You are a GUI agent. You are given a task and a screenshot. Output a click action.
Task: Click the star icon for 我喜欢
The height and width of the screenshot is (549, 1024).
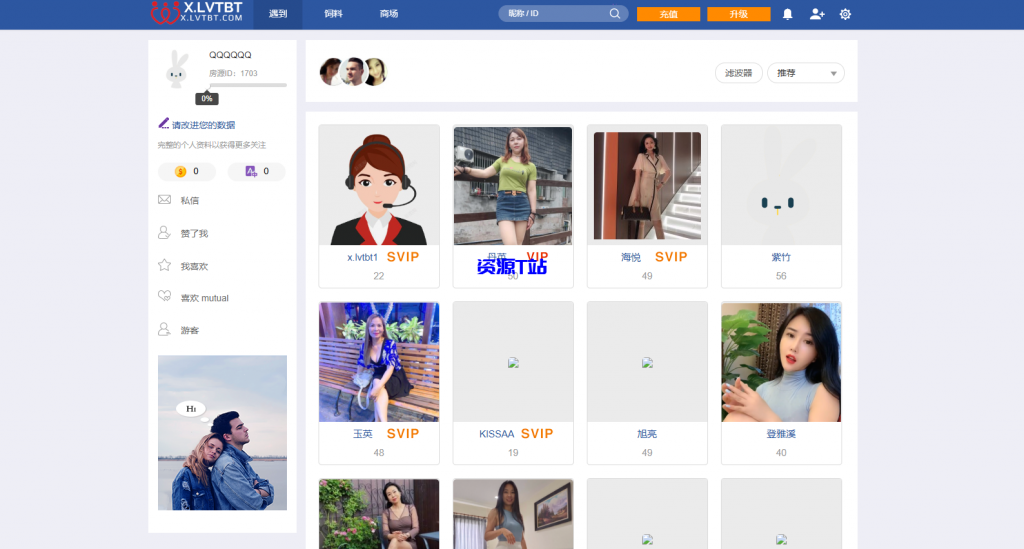(164, 266)
